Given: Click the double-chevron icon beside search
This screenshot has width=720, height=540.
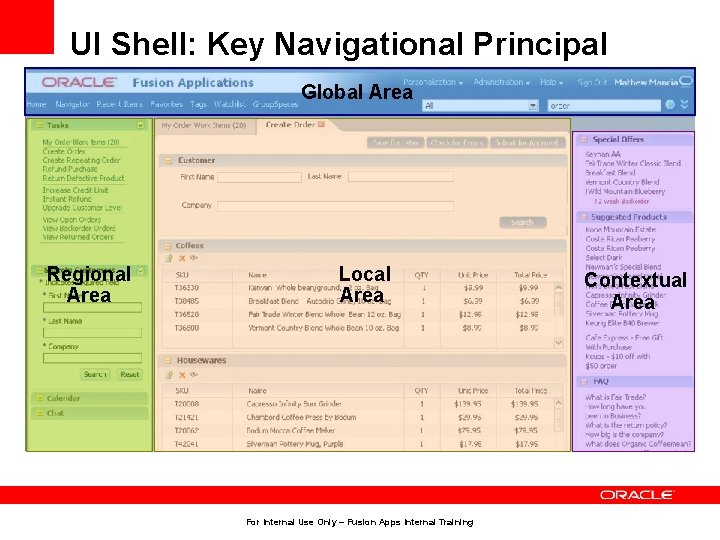Looking at the screenshot, I should (x=684, y=104).
